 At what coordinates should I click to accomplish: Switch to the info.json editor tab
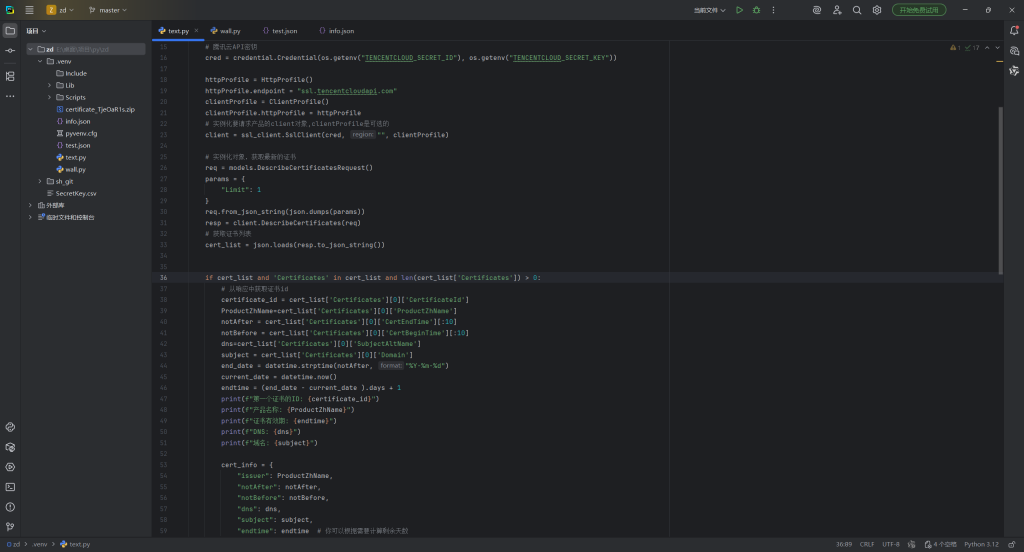point(341,31)
